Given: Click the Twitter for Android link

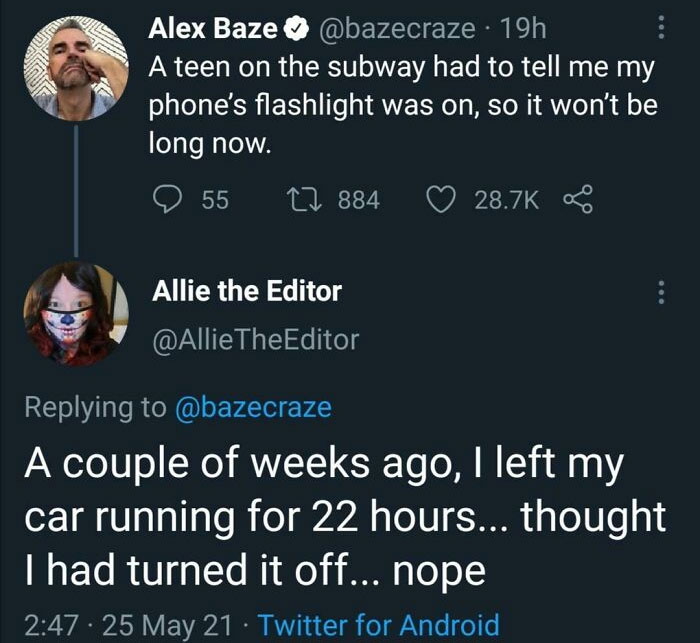Looking at the screenshot, I should click(378, 625).
